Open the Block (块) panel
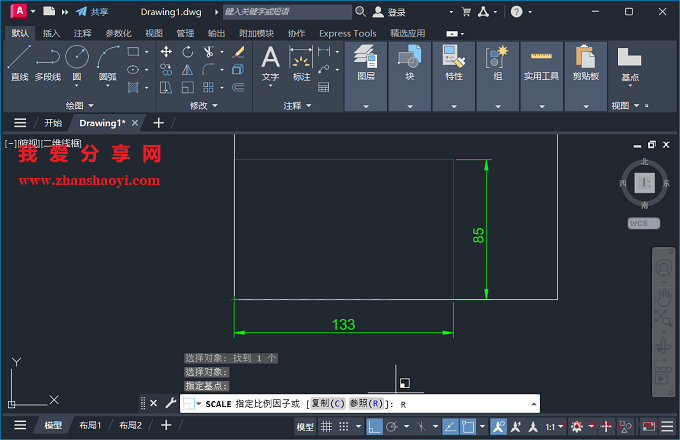Screen dimensions: 680x440 410,76
